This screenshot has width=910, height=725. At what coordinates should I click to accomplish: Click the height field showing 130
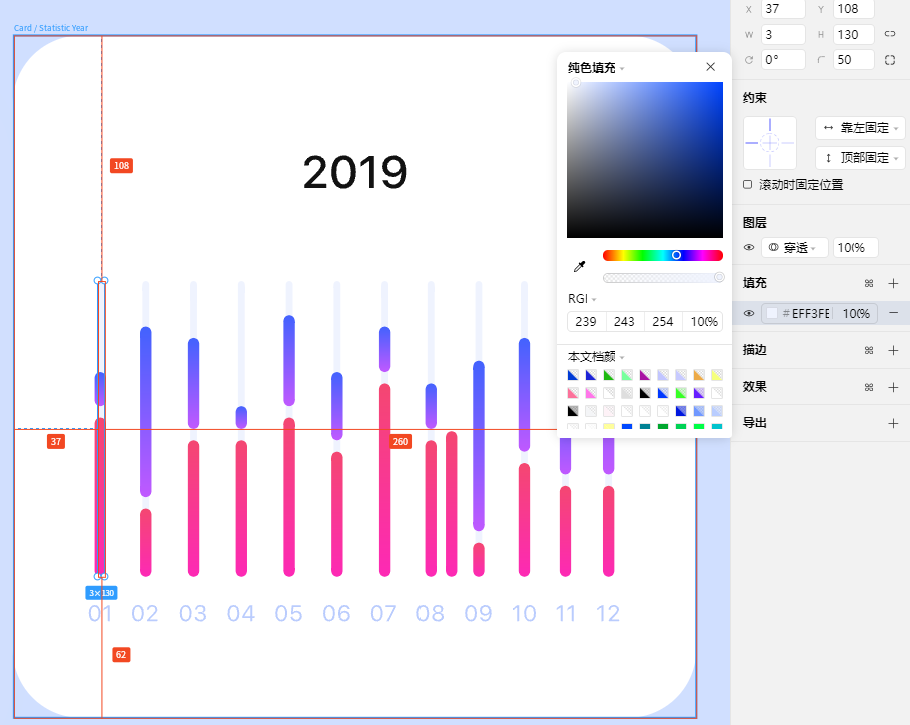point(854,34)
